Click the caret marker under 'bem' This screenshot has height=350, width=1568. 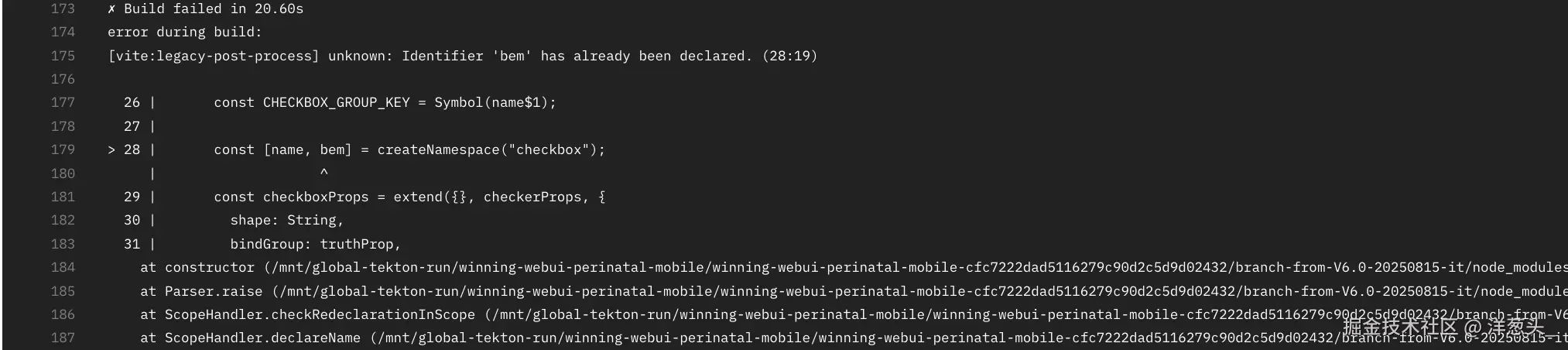click(x=324, y=172)
